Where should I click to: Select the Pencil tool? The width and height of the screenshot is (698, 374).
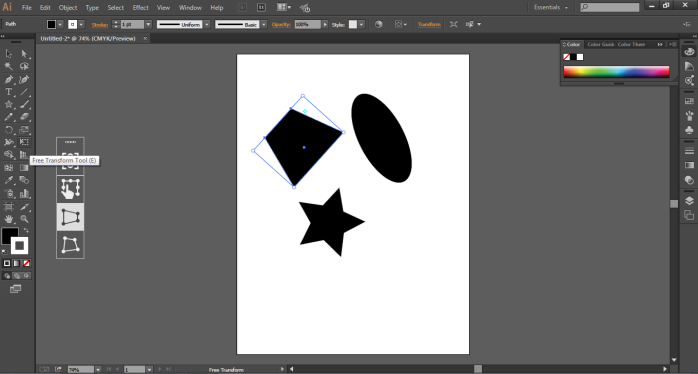click(x=8, y=117)
